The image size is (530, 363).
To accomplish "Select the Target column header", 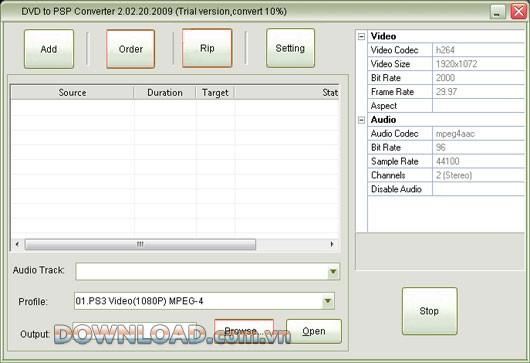I will pos(215,93).
